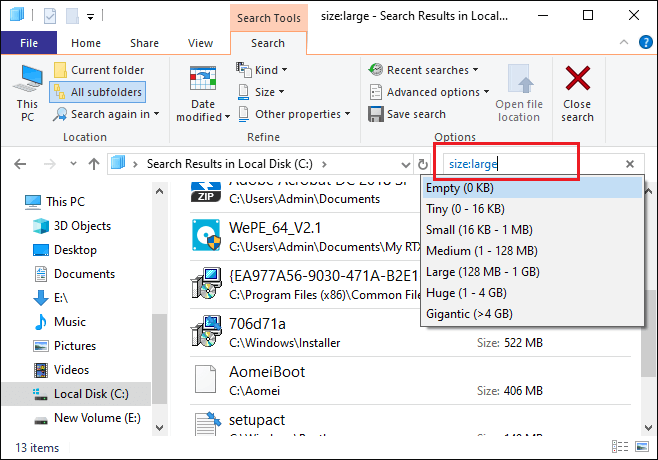The width and height of the screenshot is (658, 460).
Task: Click the ZIP file icon
Action: pos(206,193)
